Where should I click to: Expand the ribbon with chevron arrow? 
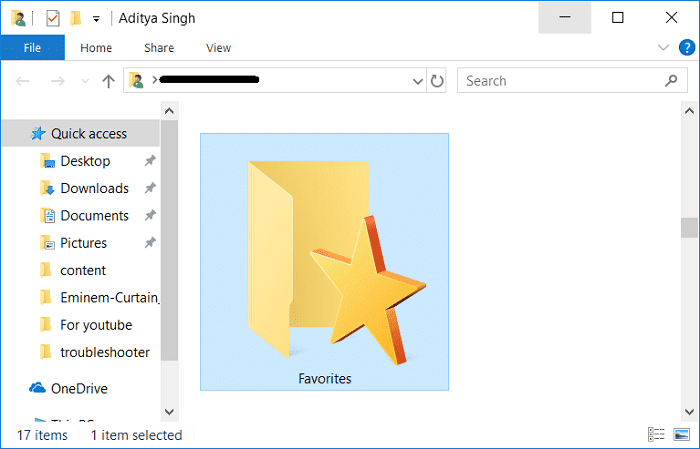click(x=663, y=47)
